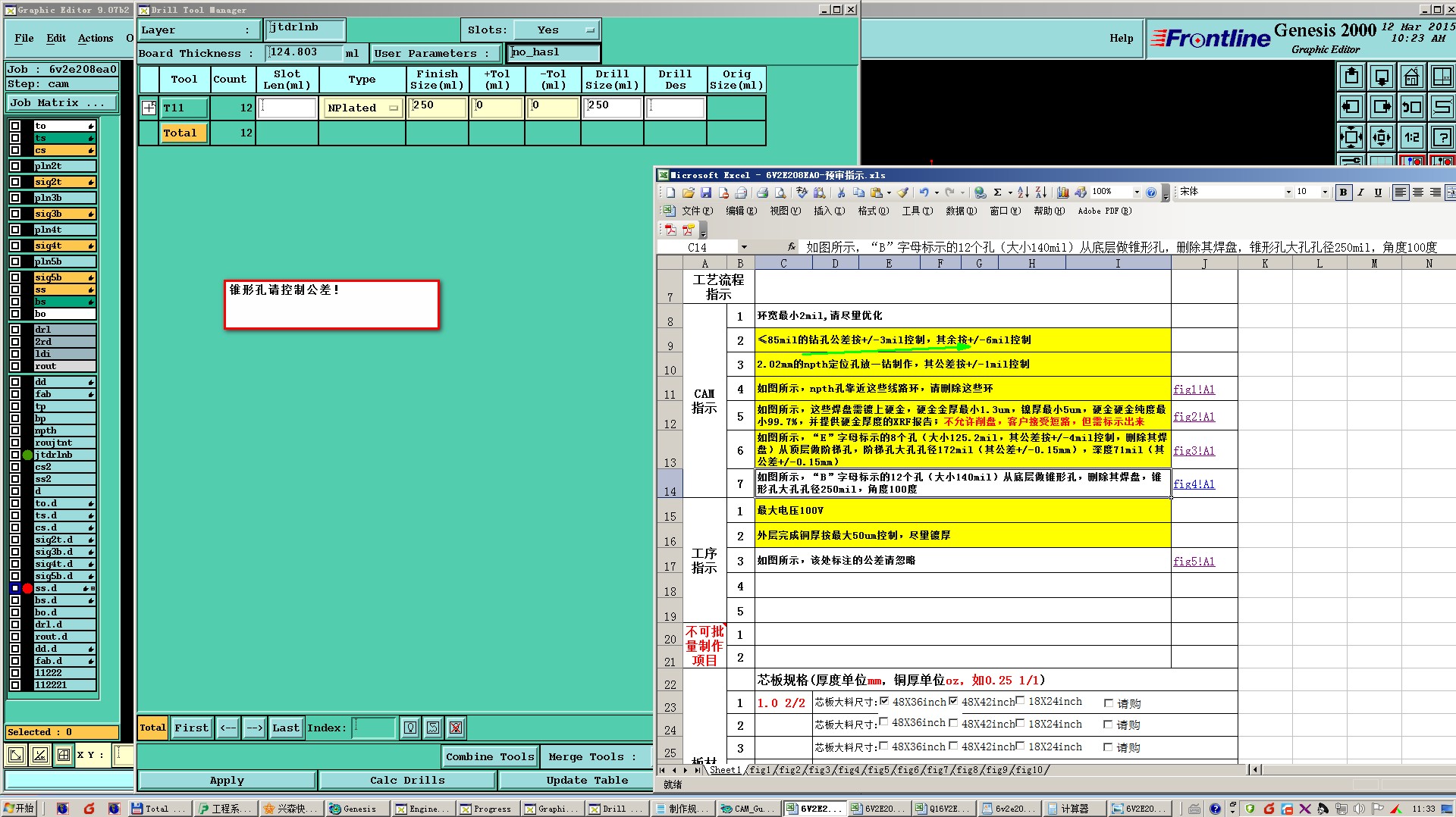Screen dimensions: 1456x817
Task: Toggle the visibility box of layer rout
Action: 15,366
